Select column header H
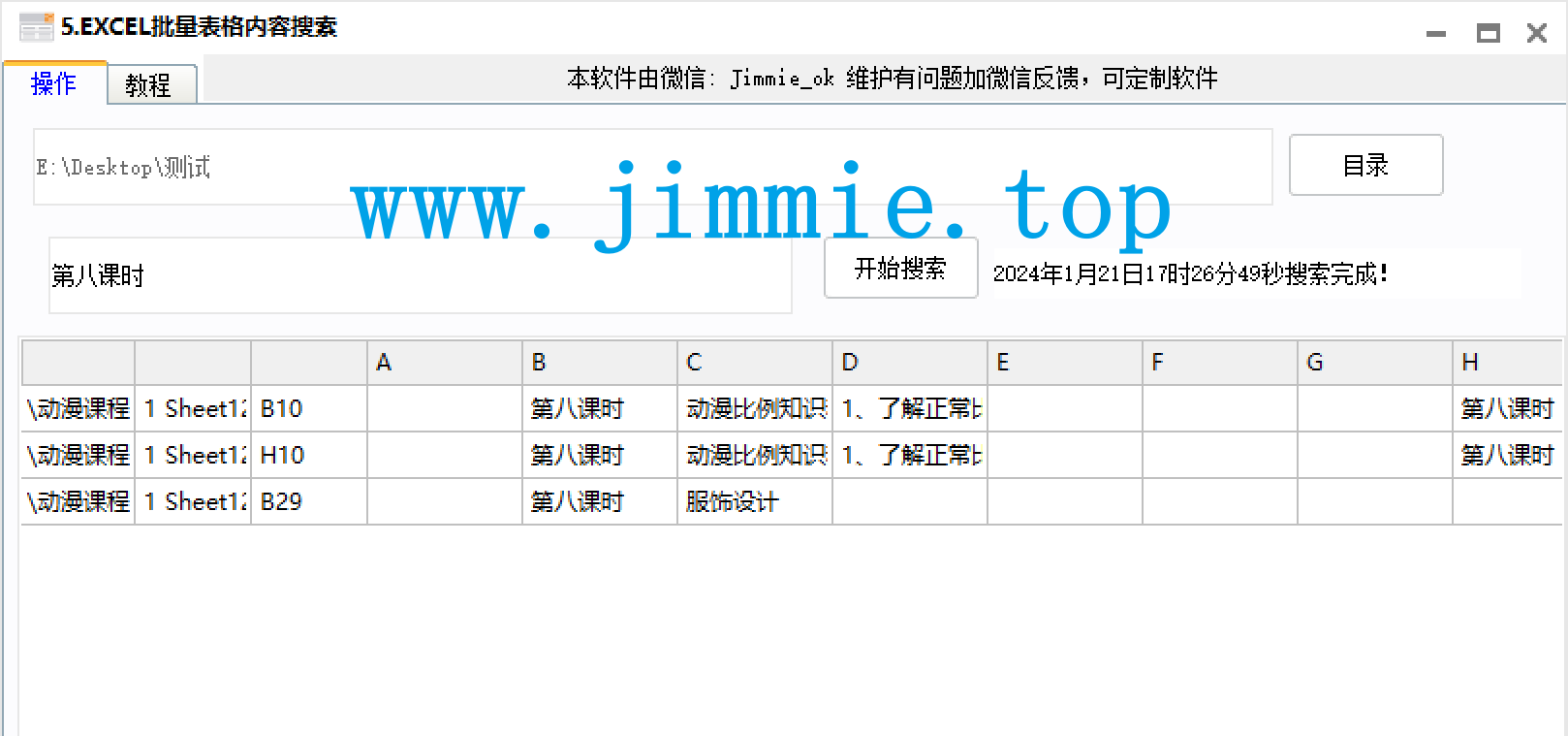 pyautogui.click(x=1508, y=363)
